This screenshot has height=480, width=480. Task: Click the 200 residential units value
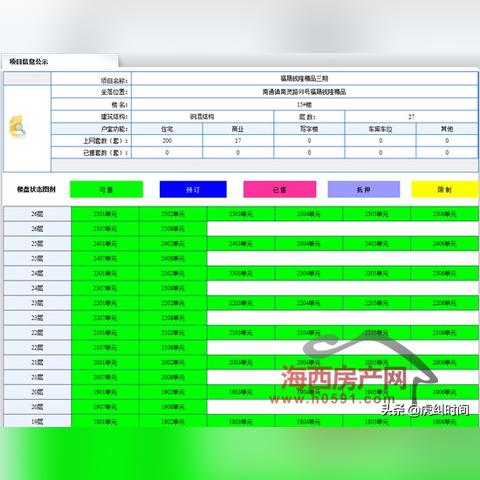point(167,141)
